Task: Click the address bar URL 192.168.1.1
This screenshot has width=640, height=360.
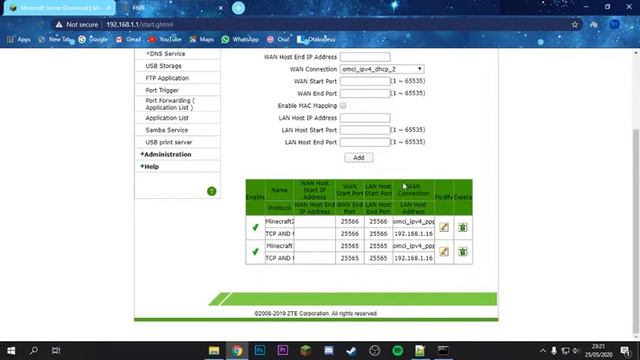Action: (x=140, y=24)
